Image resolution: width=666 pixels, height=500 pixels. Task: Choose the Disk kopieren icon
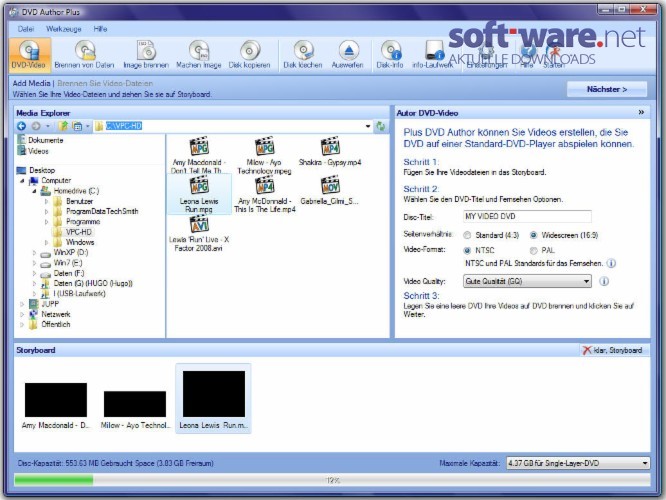(249, 54)
